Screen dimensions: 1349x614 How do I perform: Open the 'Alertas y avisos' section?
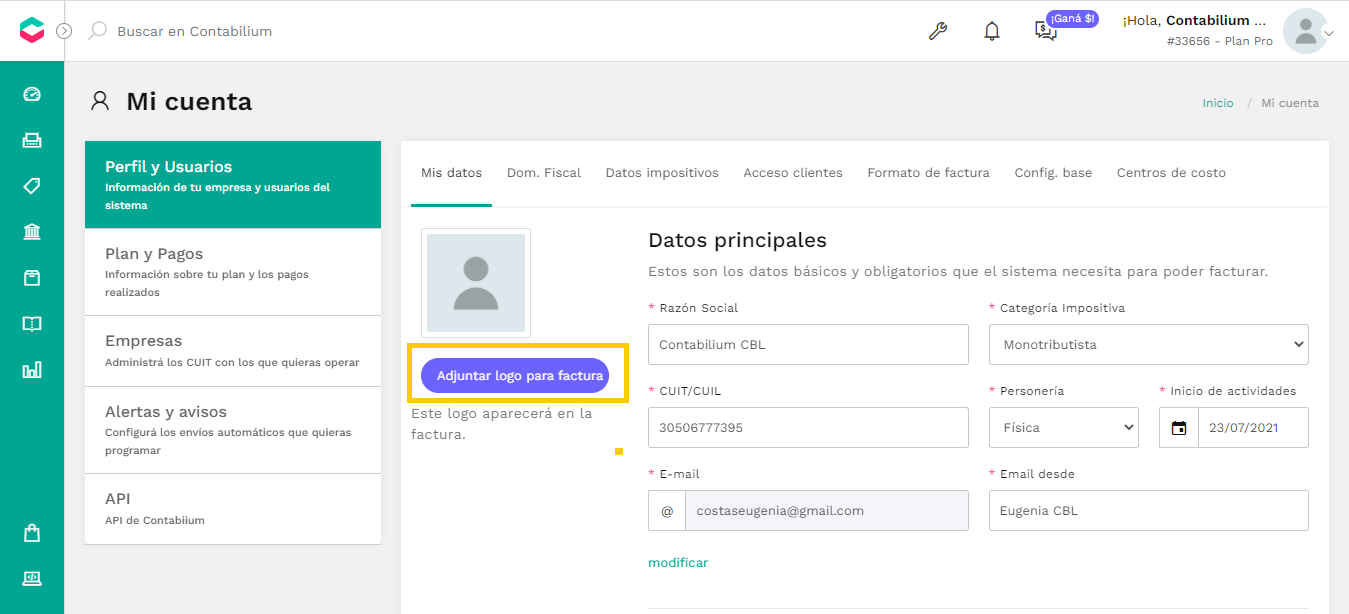click(233, 430)
